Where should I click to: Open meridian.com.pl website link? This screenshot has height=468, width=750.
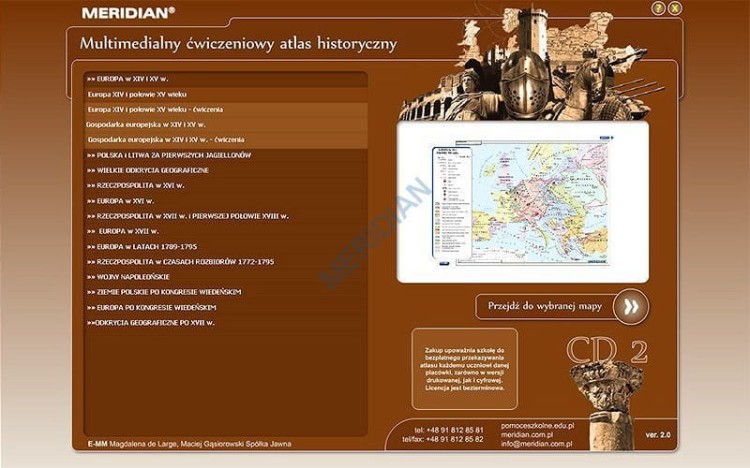coord(527,435)
